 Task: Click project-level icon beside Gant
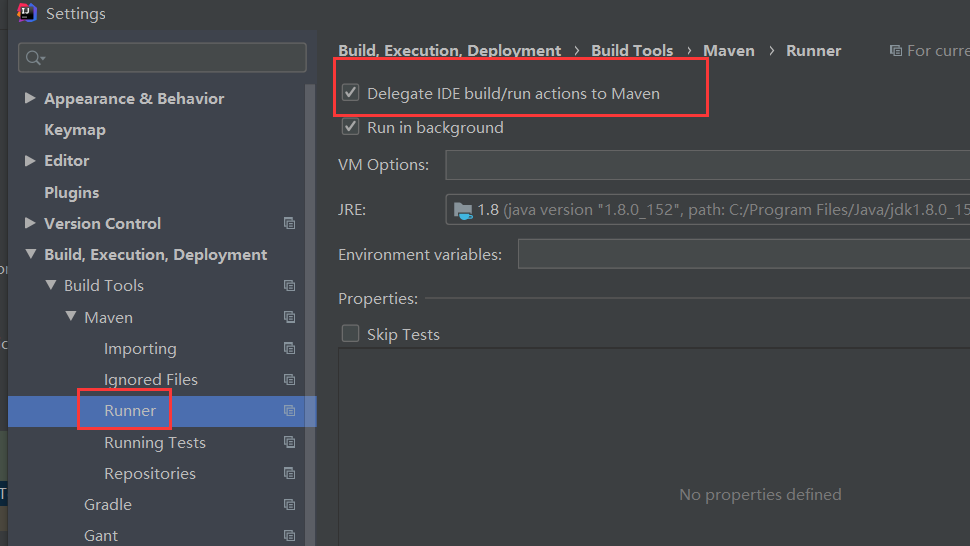(289, 535)
